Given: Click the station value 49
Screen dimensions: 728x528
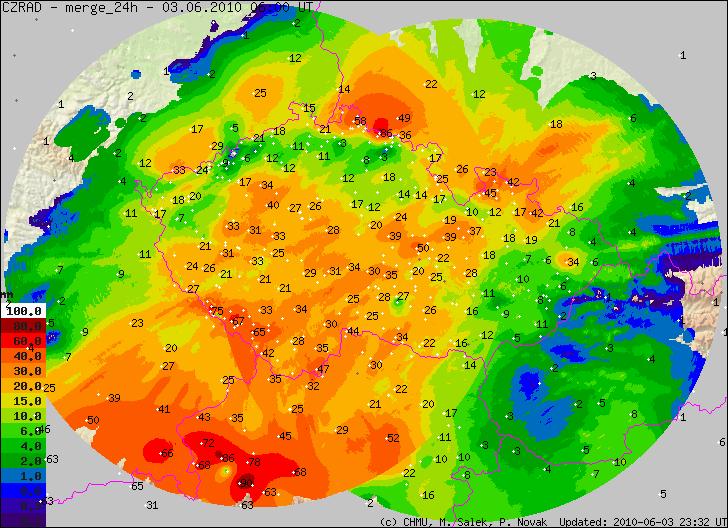Looking at the screenshot, I should (x=404, y=118).
